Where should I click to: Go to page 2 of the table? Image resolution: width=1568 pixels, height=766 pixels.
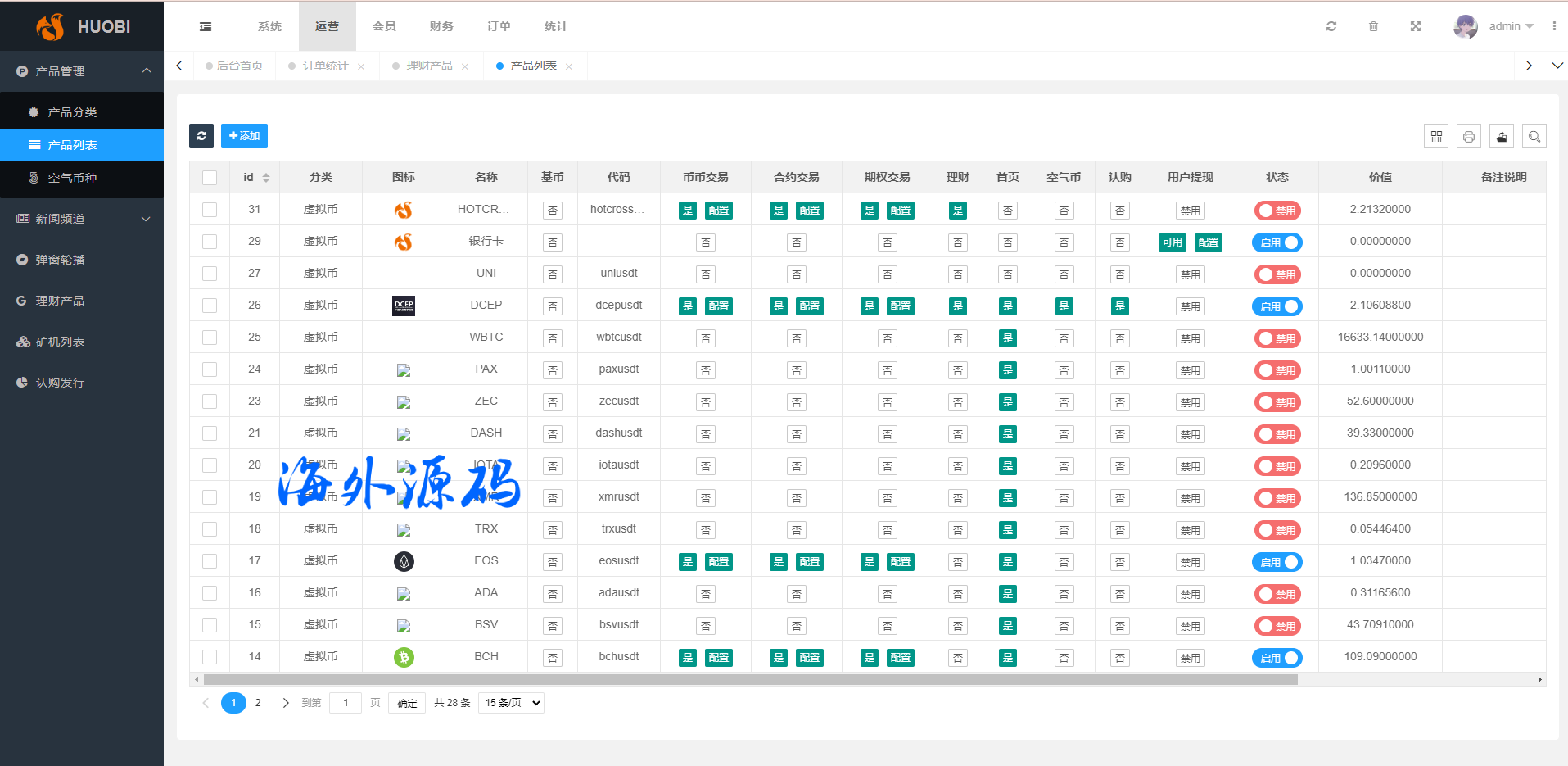pos(258,703)
